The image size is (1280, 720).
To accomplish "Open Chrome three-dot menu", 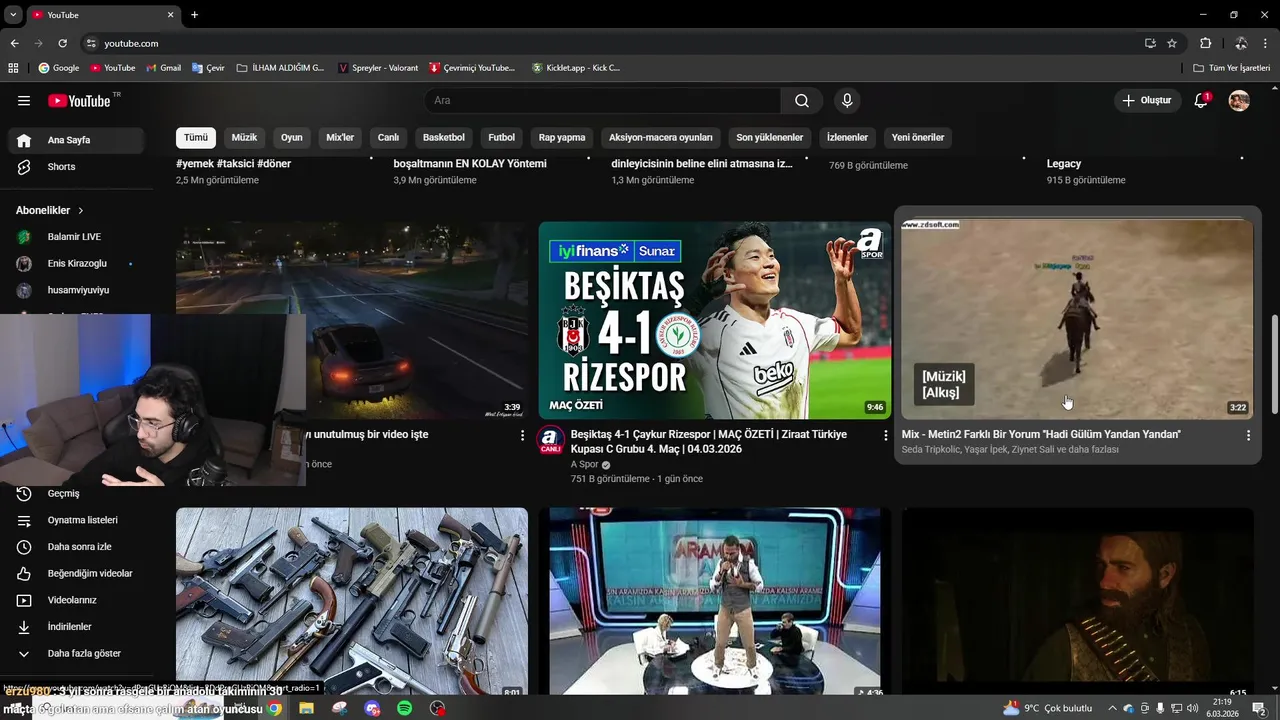I will pos(1266,43).
